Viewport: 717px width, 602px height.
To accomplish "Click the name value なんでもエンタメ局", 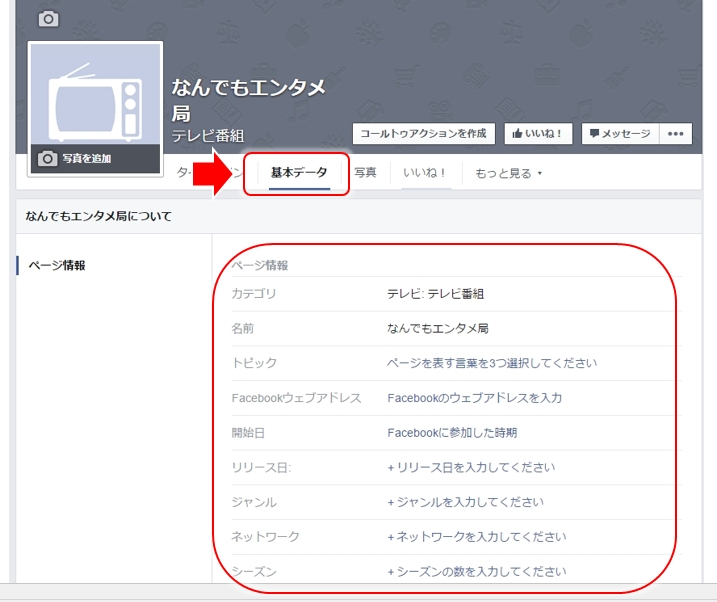I will pyautogui.click(x=438, y=328).
